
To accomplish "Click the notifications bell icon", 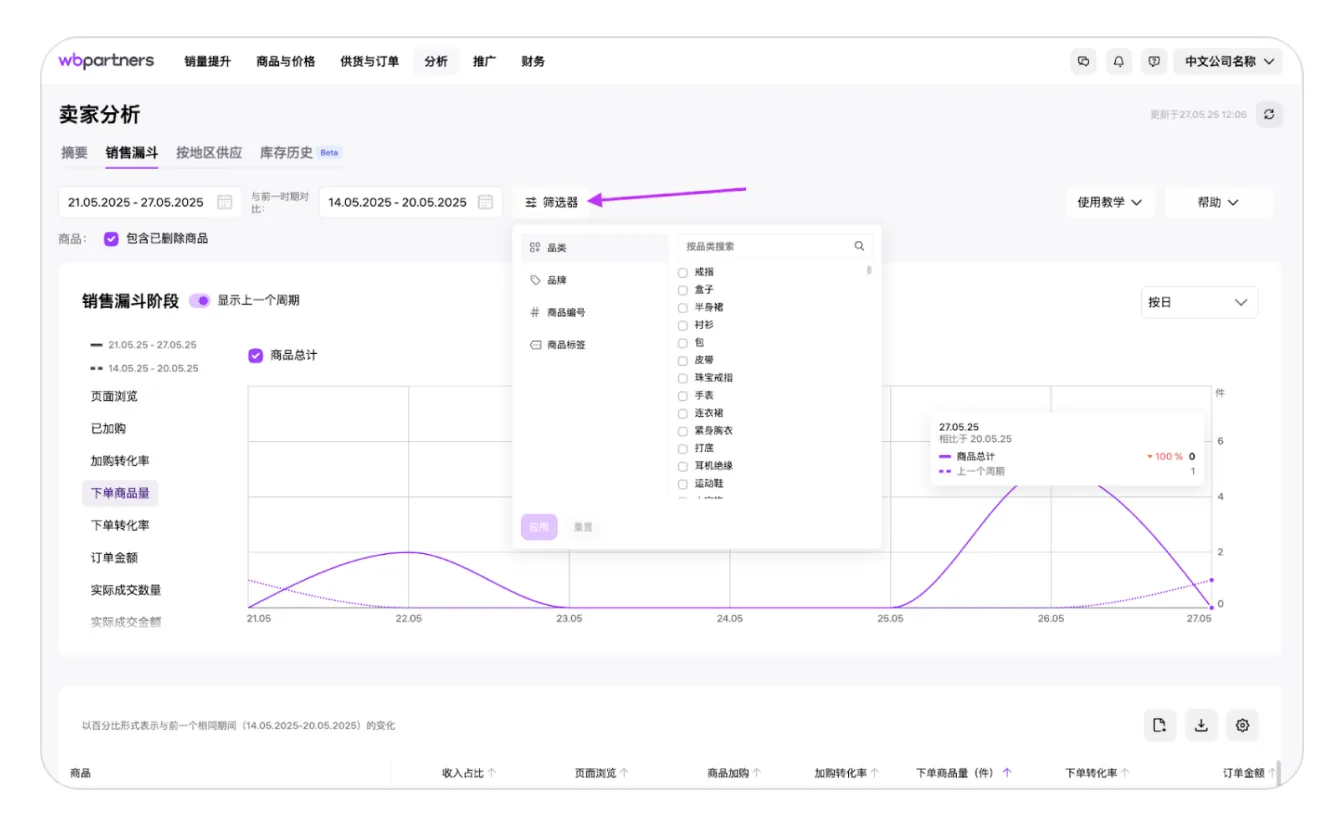I will (x=1118, y=62).
